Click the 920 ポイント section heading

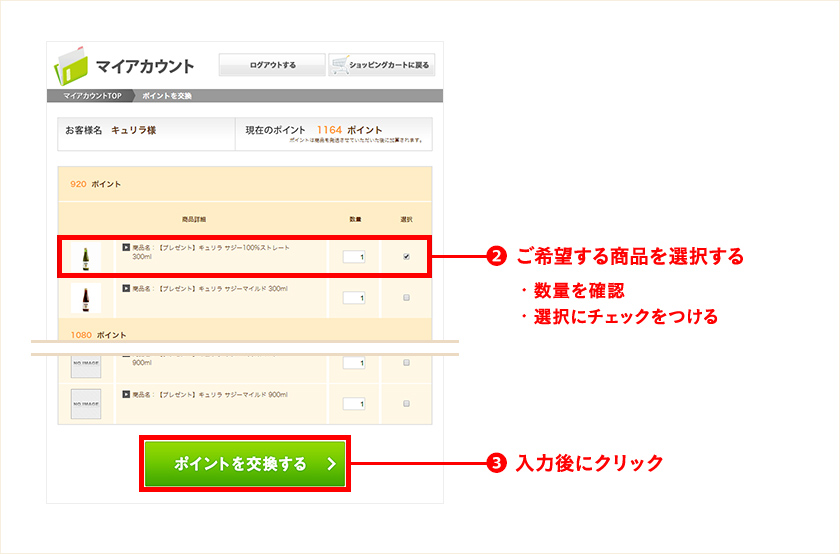(x=95, y=184)
